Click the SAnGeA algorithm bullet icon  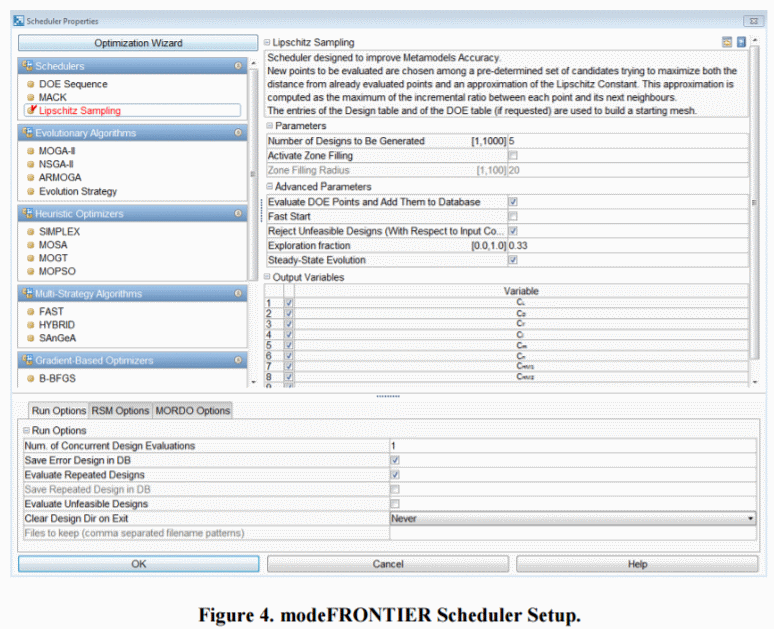(31, 338)
